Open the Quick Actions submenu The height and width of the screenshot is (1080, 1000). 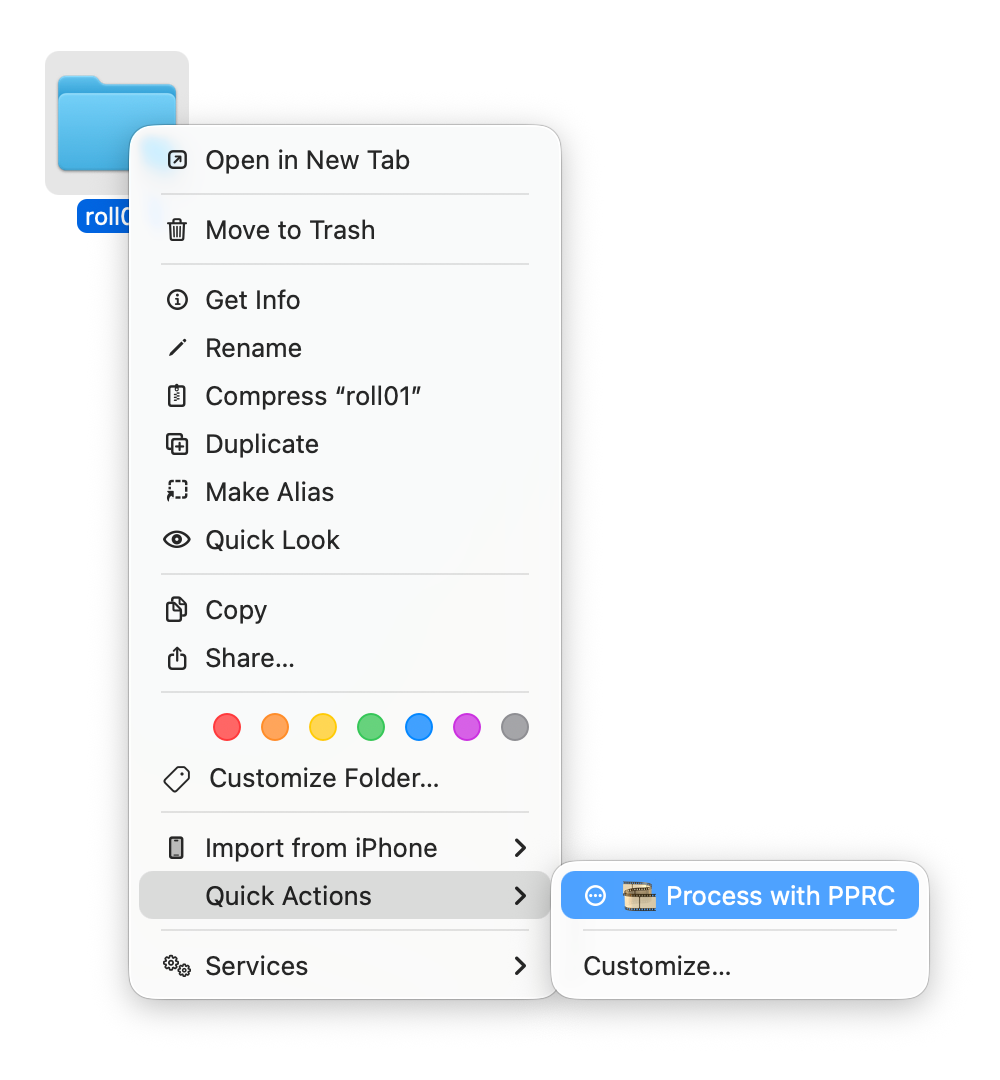pyautogui.click(x=345, y=895)
